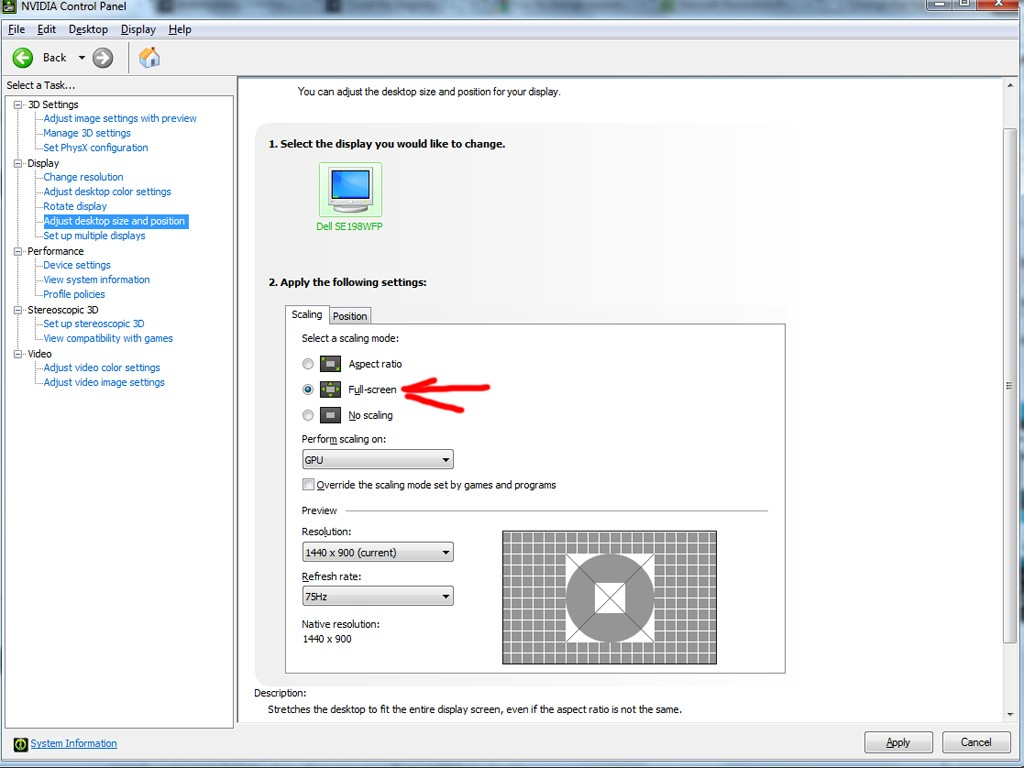Image resolution: width=1024 pixels, height=768 pixels.
Task: Open the Resolution 1440 x 900 dropdown
Action: [x=377, y=552]
